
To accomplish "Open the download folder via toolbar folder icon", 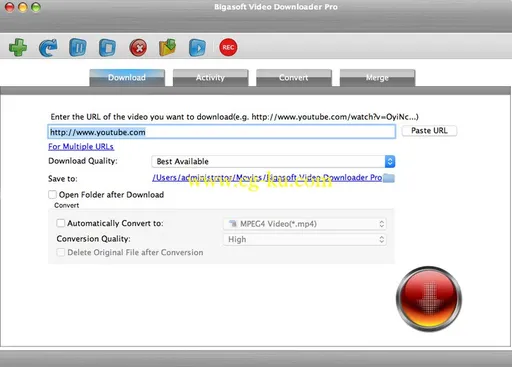I will pos(168,48).
